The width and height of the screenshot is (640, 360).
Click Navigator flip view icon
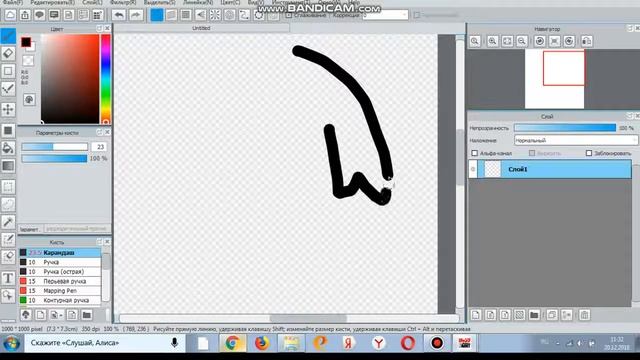pos(587,41)
